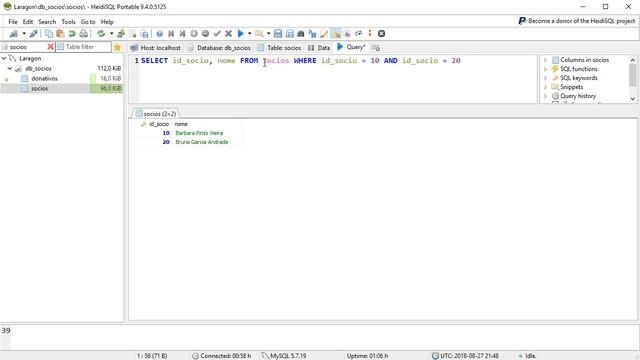Click the round black X toolbar icon

(381, 34)
